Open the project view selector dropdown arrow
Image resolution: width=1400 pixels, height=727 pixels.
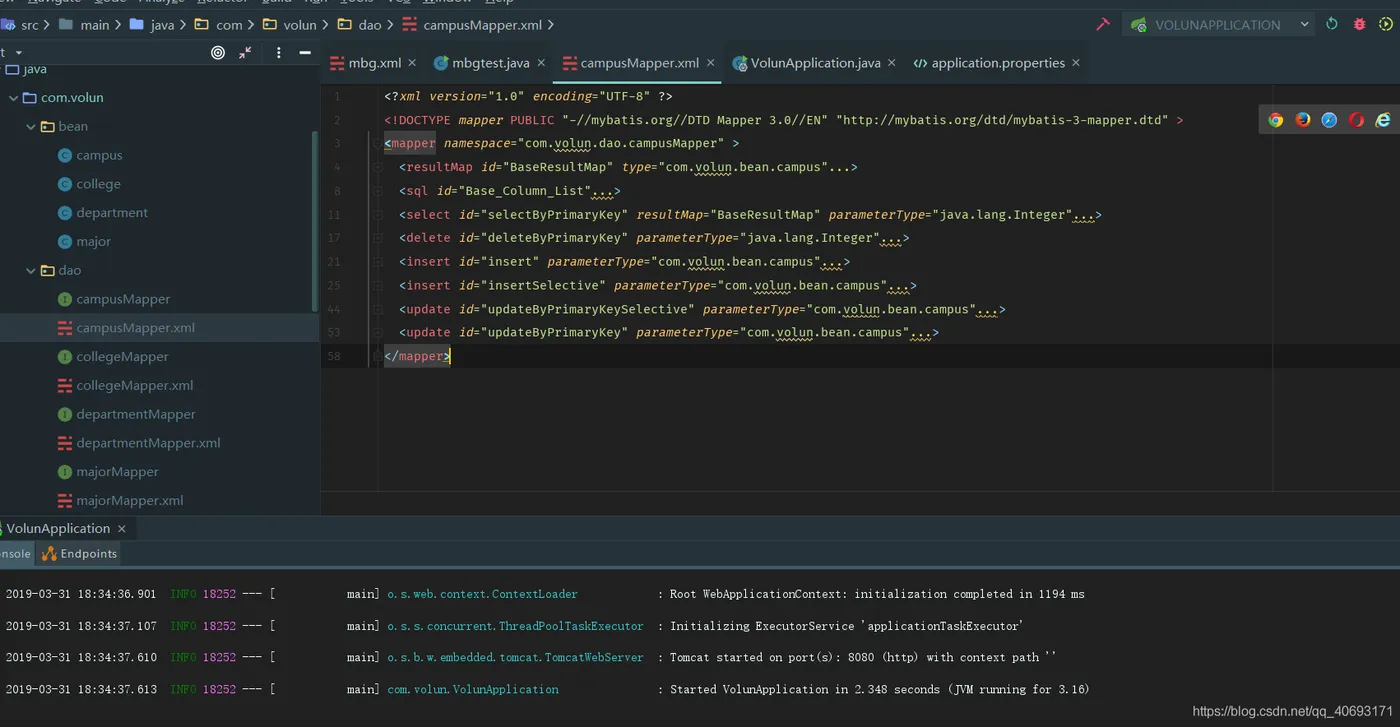coord(18,53)
